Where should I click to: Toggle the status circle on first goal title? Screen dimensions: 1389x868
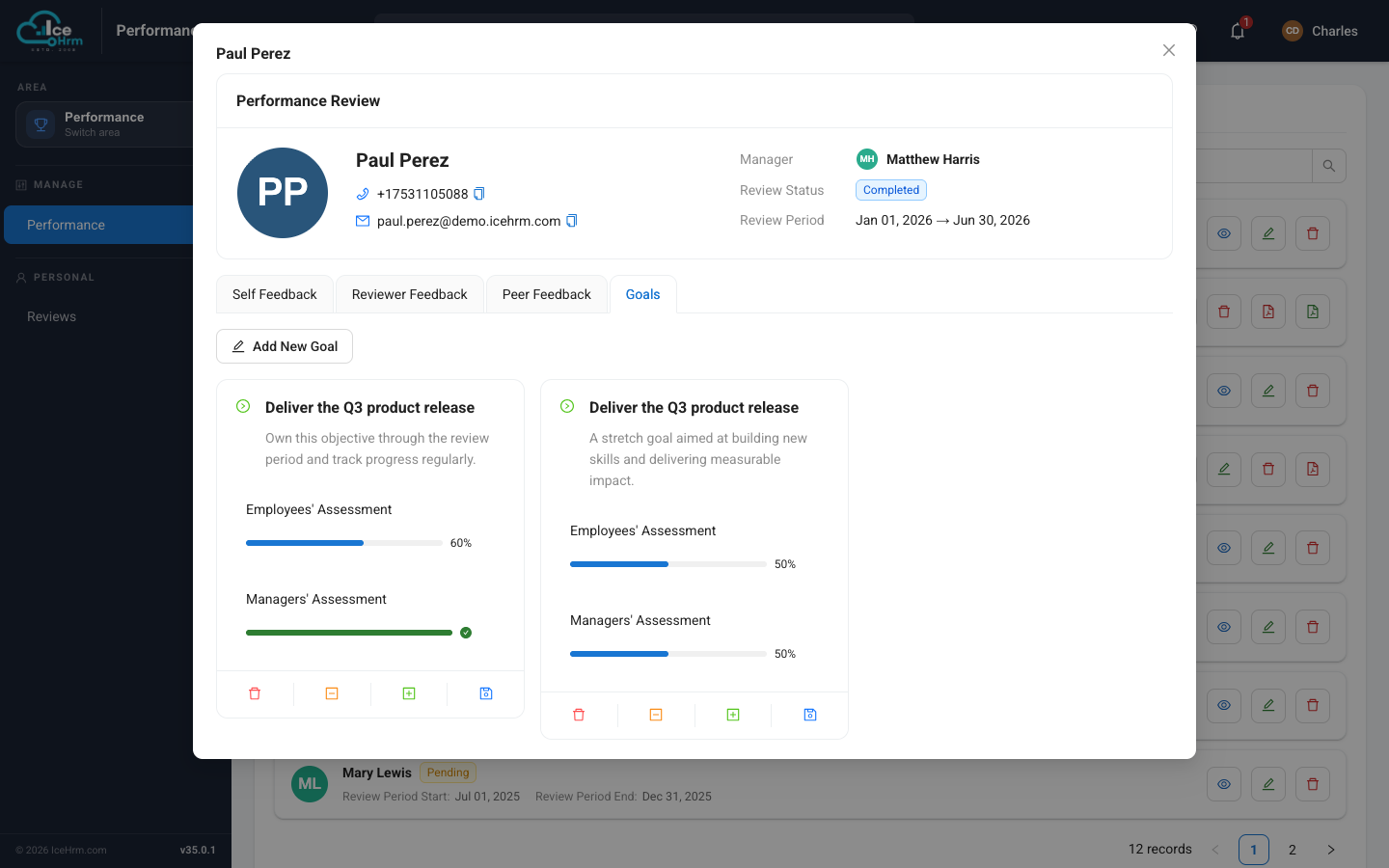pos(243,406)
